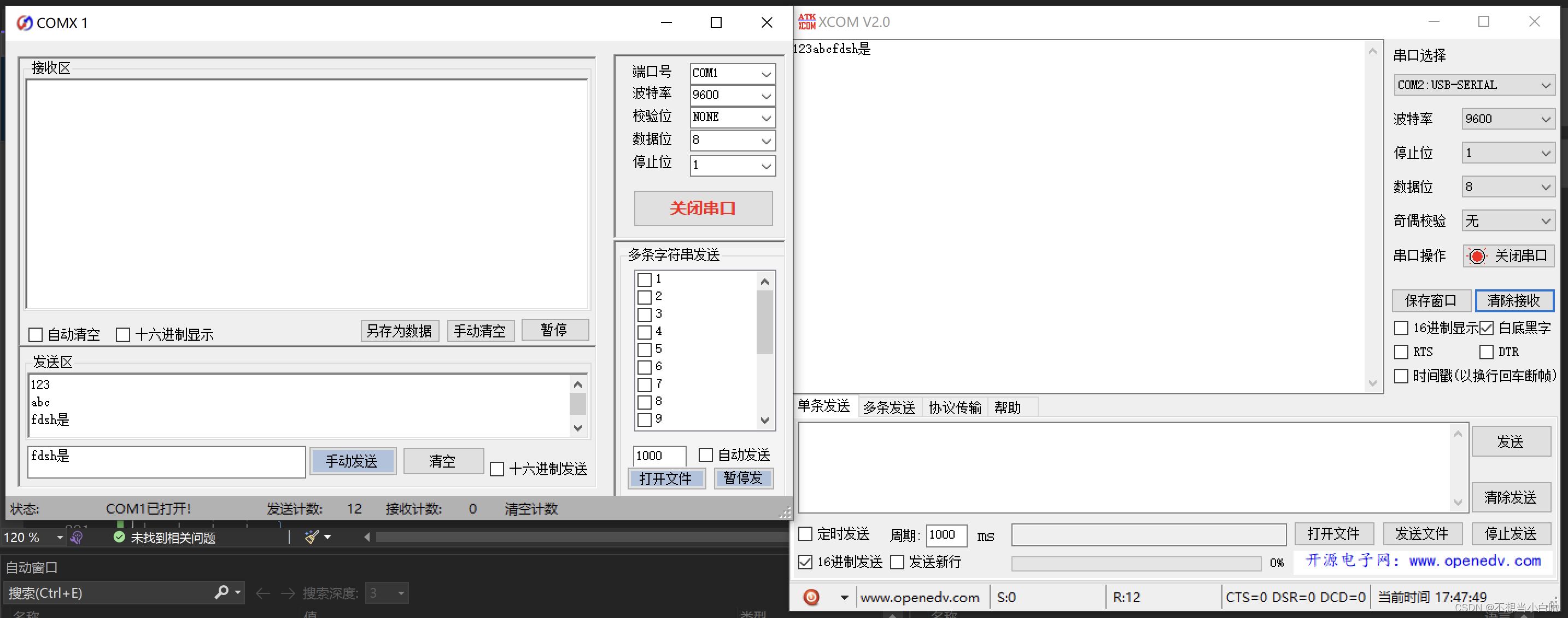This screenshot has width=1568, height=618.
Task: Switch to the 多条发送 tab
Action: pyautogui.click(x=888, y=407)
